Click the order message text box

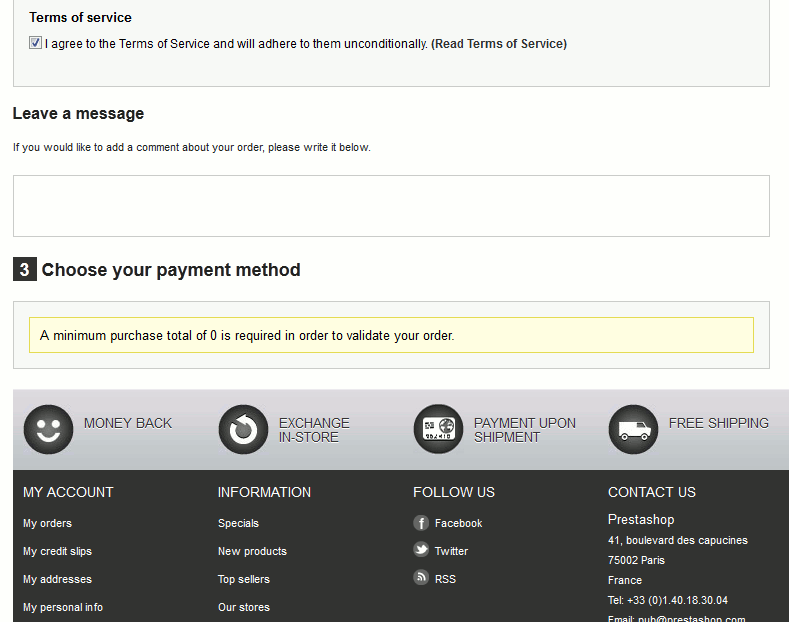tap(391, 206)
